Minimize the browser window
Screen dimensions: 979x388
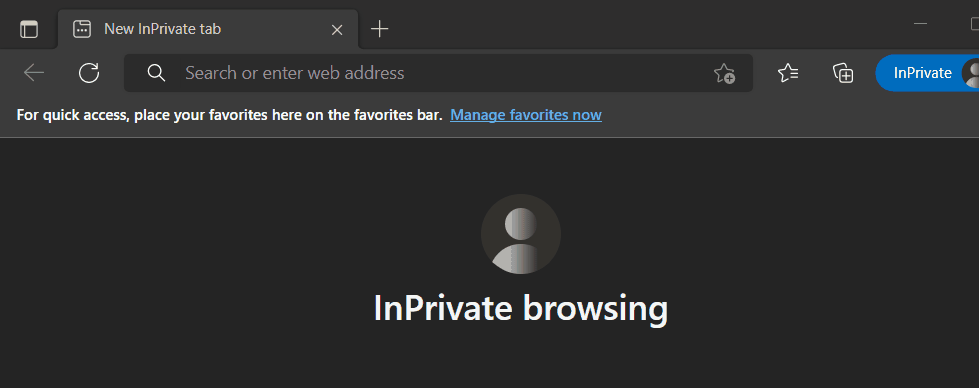(920, 24)
